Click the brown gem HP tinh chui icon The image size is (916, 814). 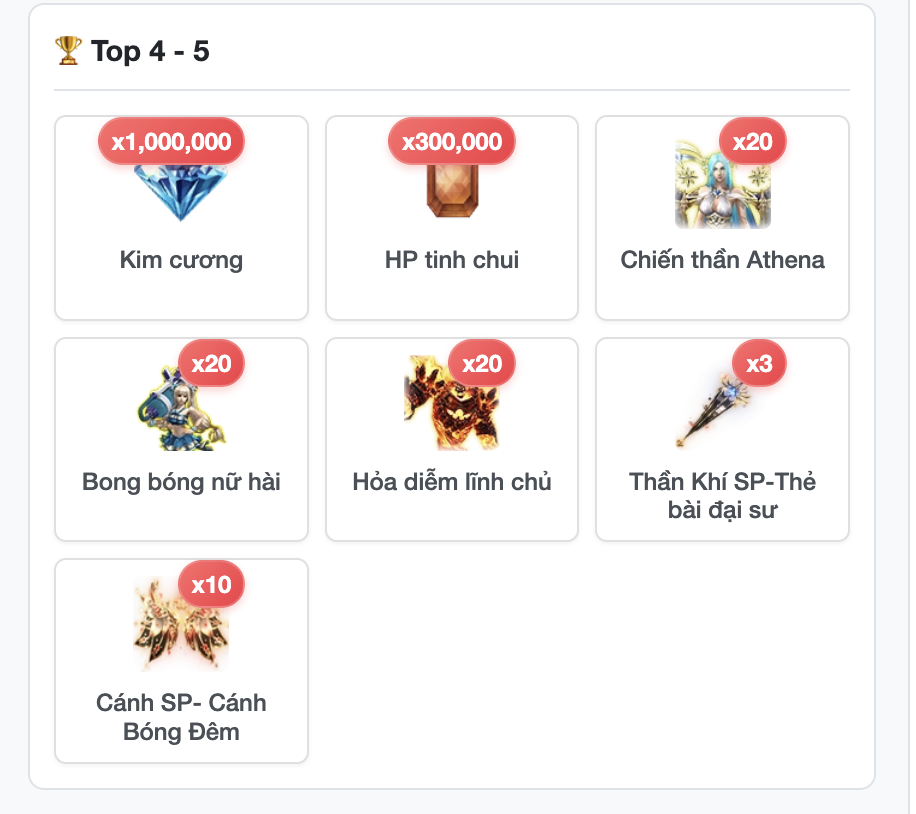pyautogui.click(x=452, y=190)
